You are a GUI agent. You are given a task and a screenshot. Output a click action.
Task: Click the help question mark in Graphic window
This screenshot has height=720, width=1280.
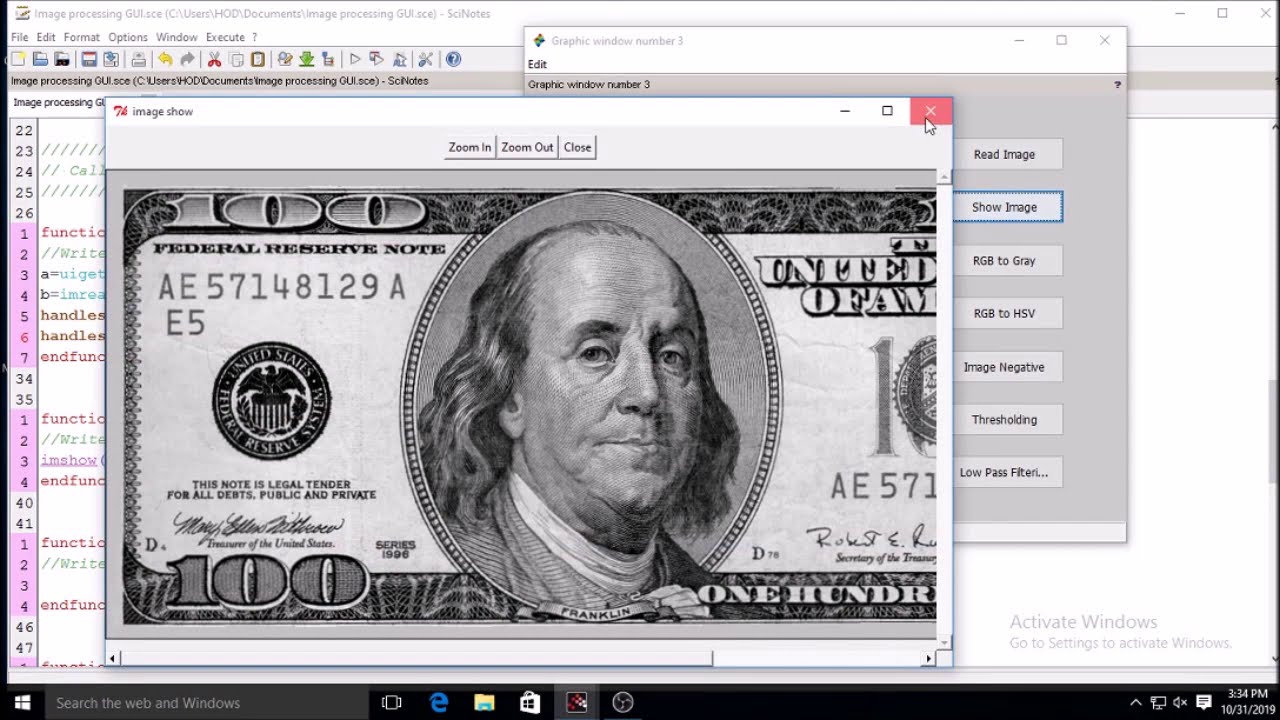[1117, 85]
